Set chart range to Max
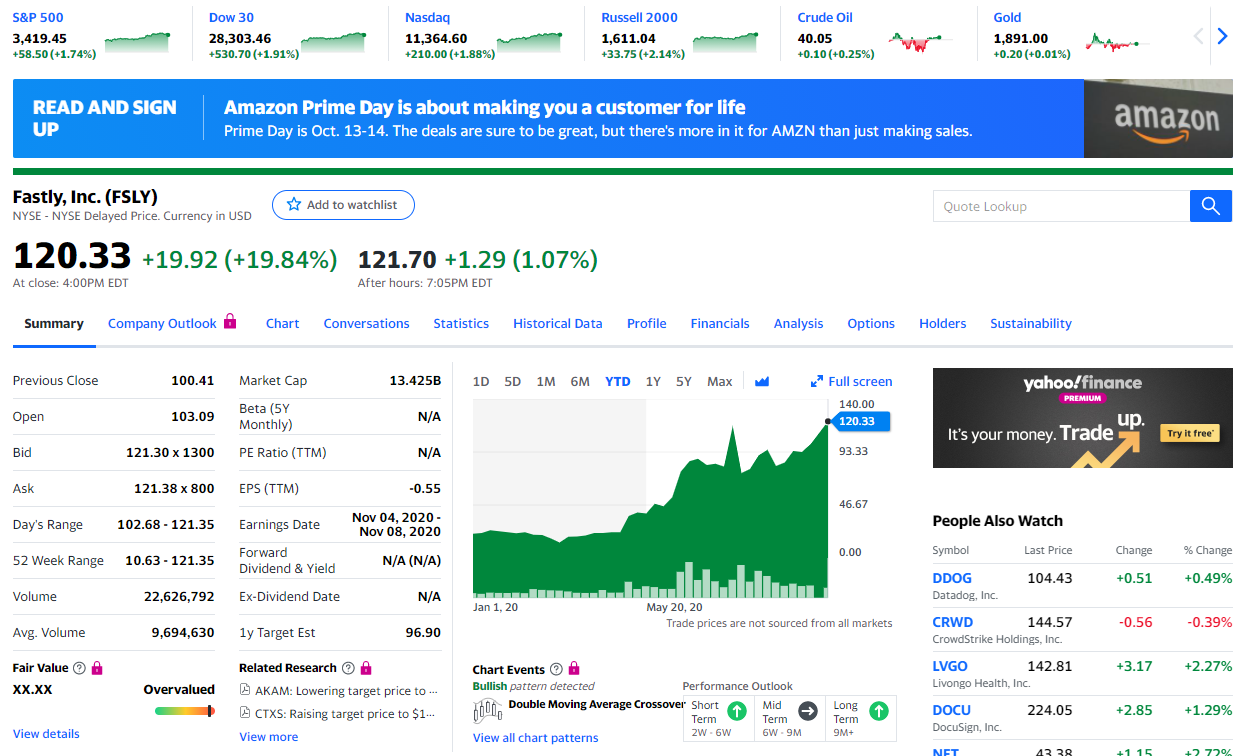1237x756 pixels. coord(719,381)
